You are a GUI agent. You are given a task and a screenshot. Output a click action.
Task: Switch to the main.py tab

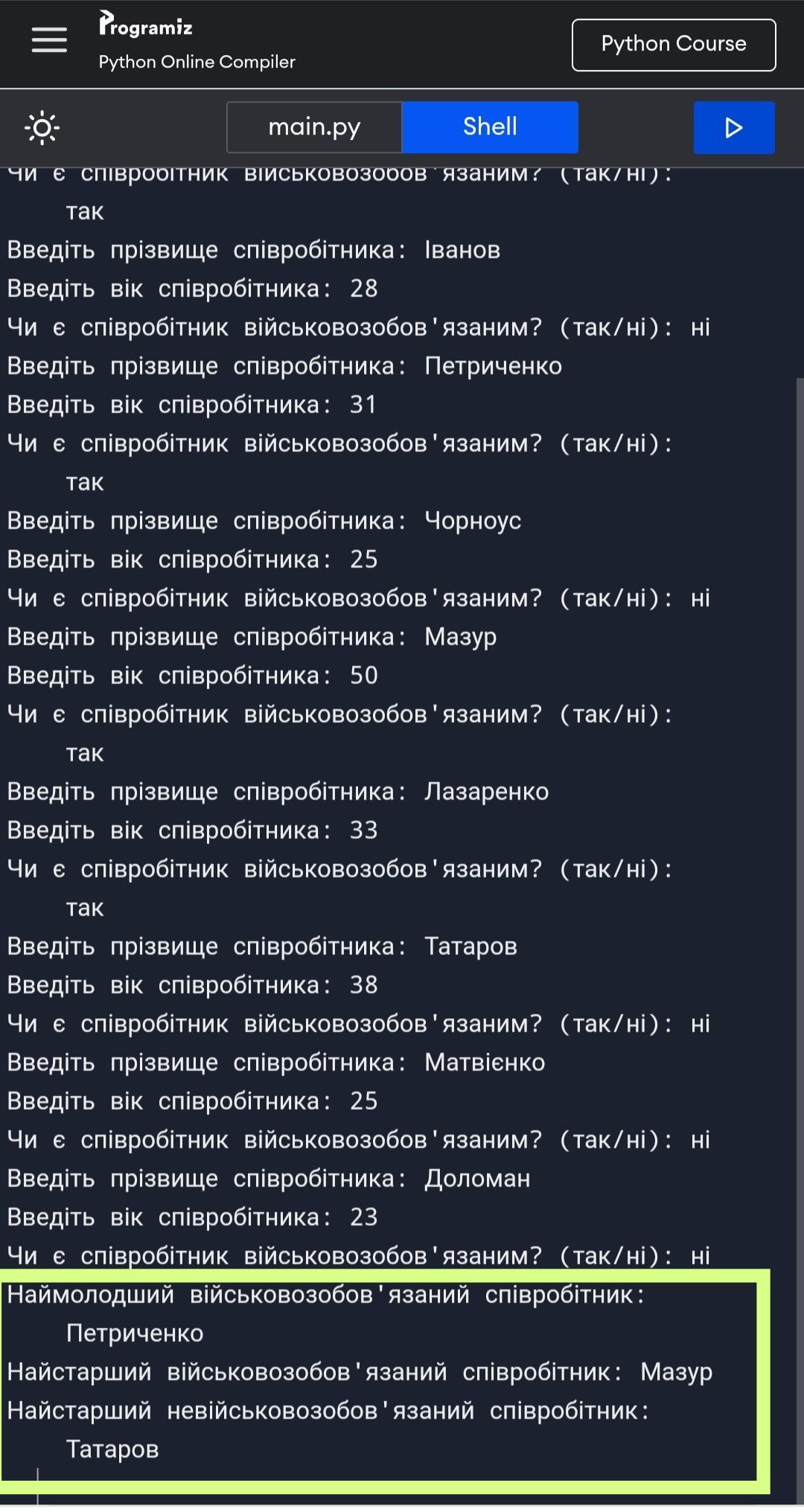314,127
